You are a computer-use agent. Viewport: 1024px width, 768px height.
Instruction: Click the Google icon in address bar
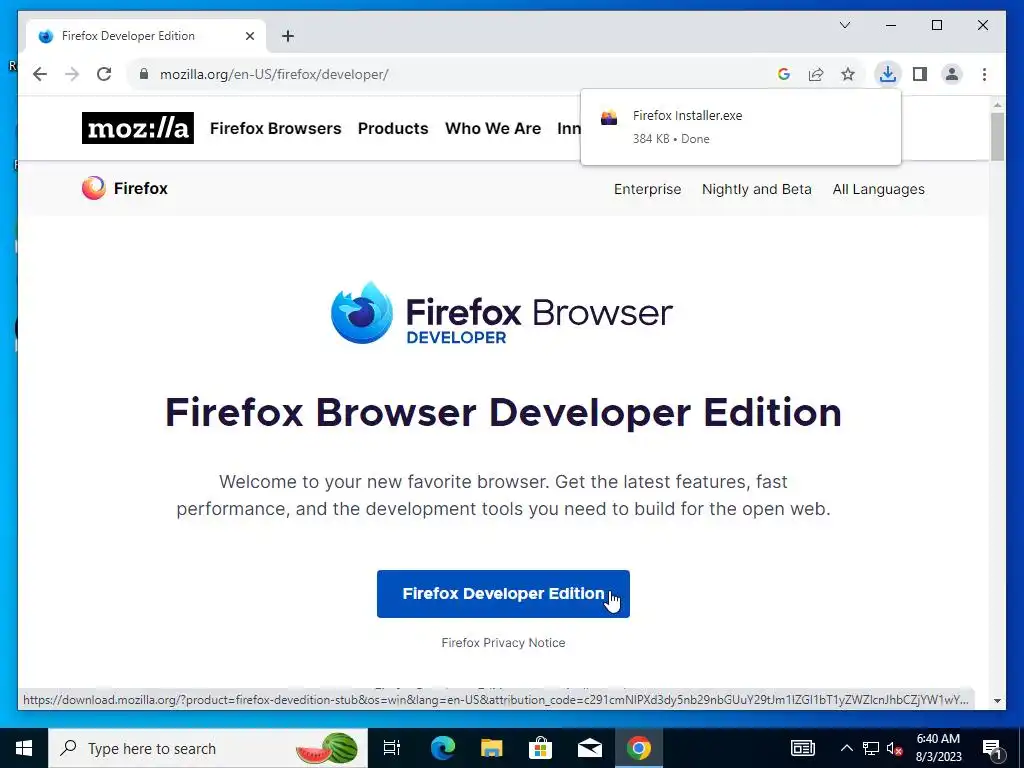[784, 74]
